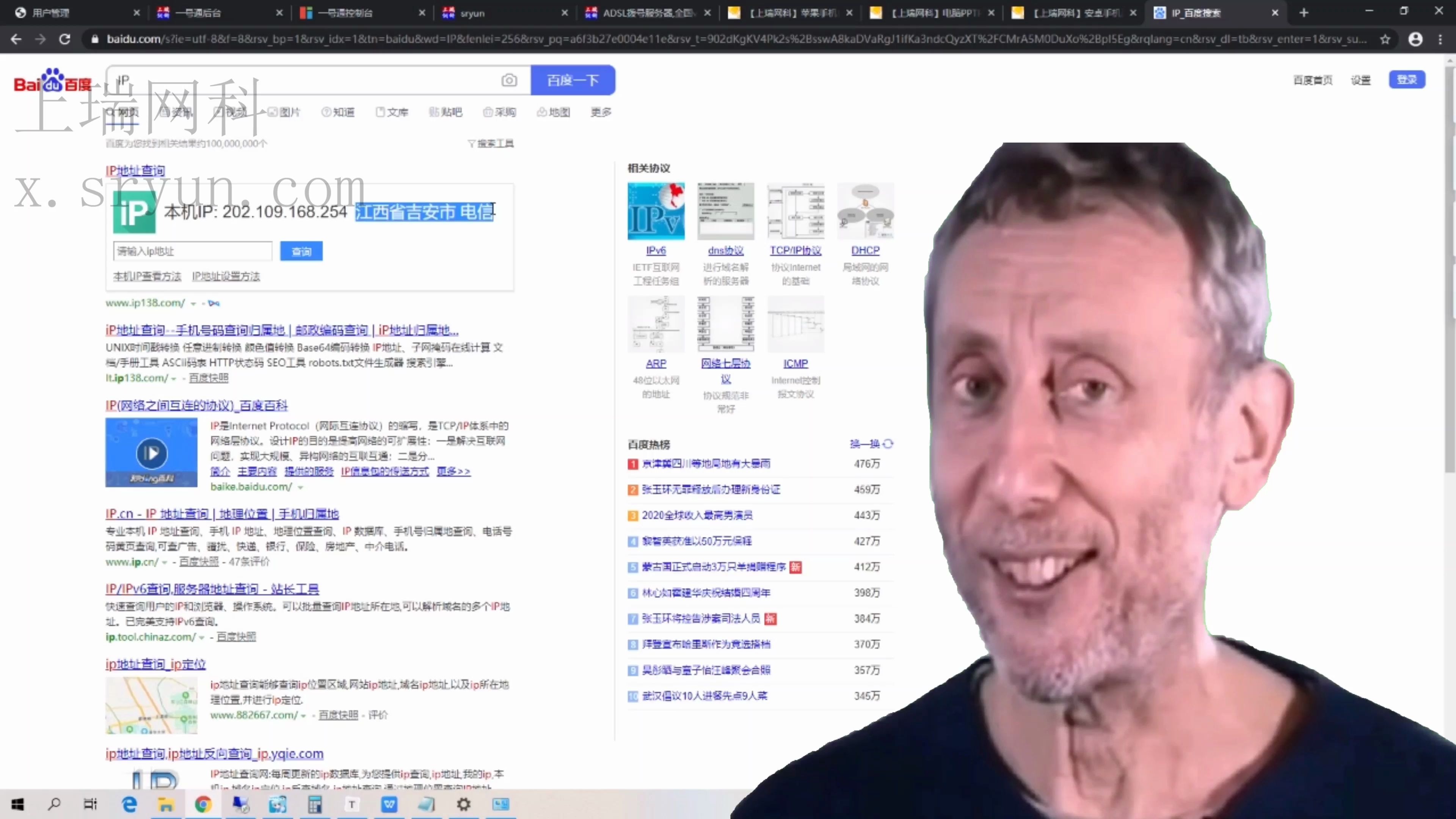Viewport: 1456px width, 819px height.
Task: Open the Windows Start menu
Action: click(17, 804)
